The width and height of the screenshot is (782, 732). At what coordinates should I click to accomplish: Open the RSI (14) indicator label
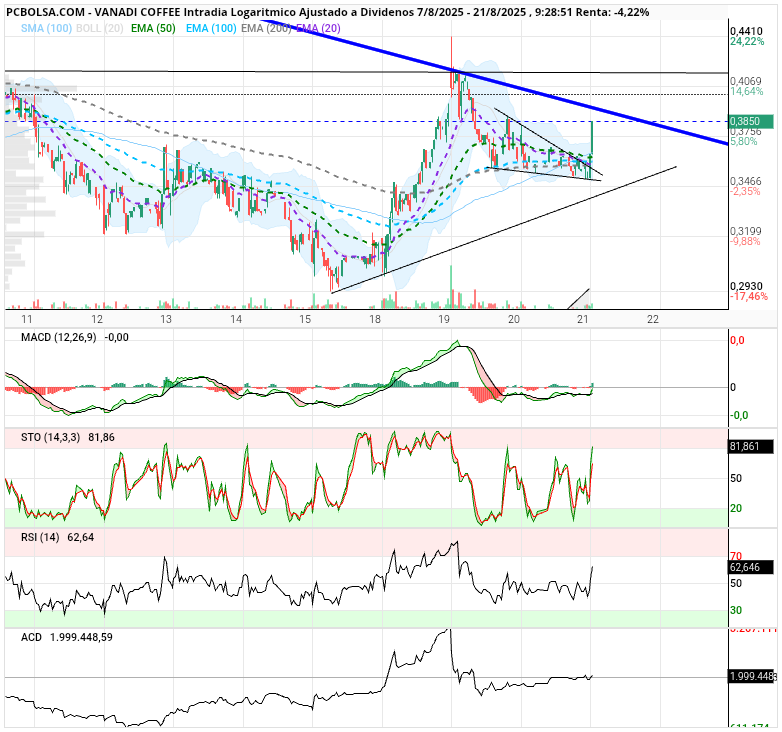pyautogui.click(x=40, y=537)
